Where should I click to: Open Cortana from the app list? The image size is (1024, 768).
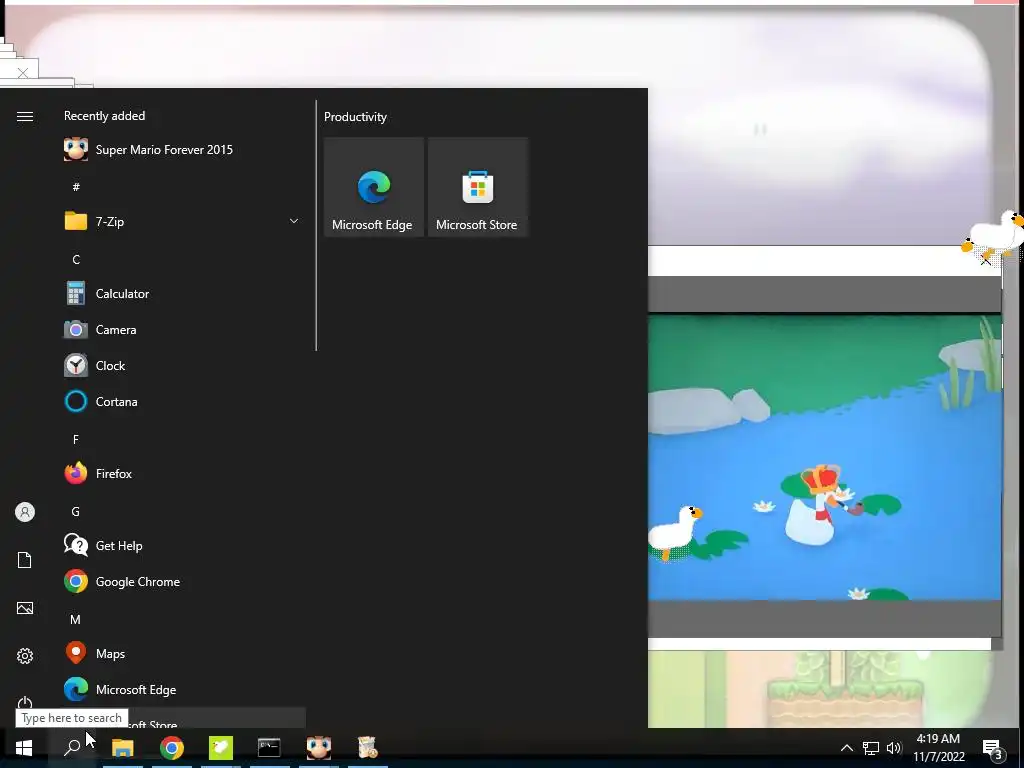[184, 402]
